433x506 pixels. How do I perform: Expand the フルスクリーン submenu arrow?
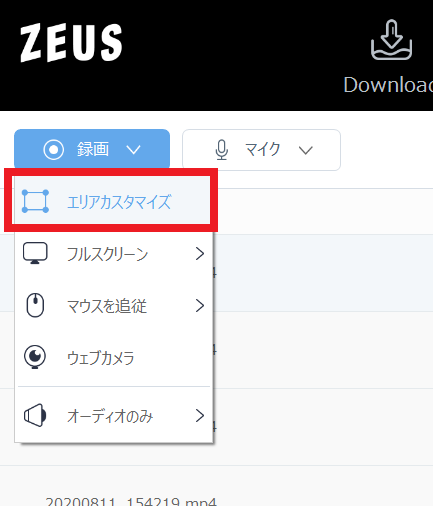pyautogui.click(x=200, y=254)
